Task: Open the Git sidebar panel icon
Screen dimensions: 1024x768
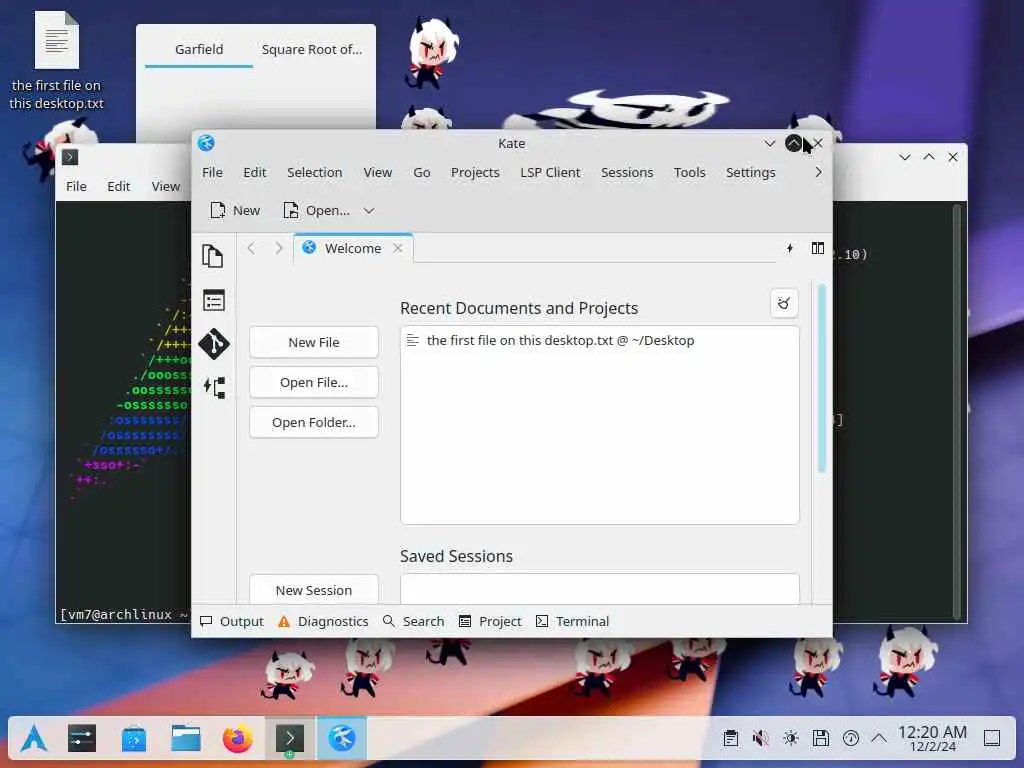Action: click(x=214, y=344)
